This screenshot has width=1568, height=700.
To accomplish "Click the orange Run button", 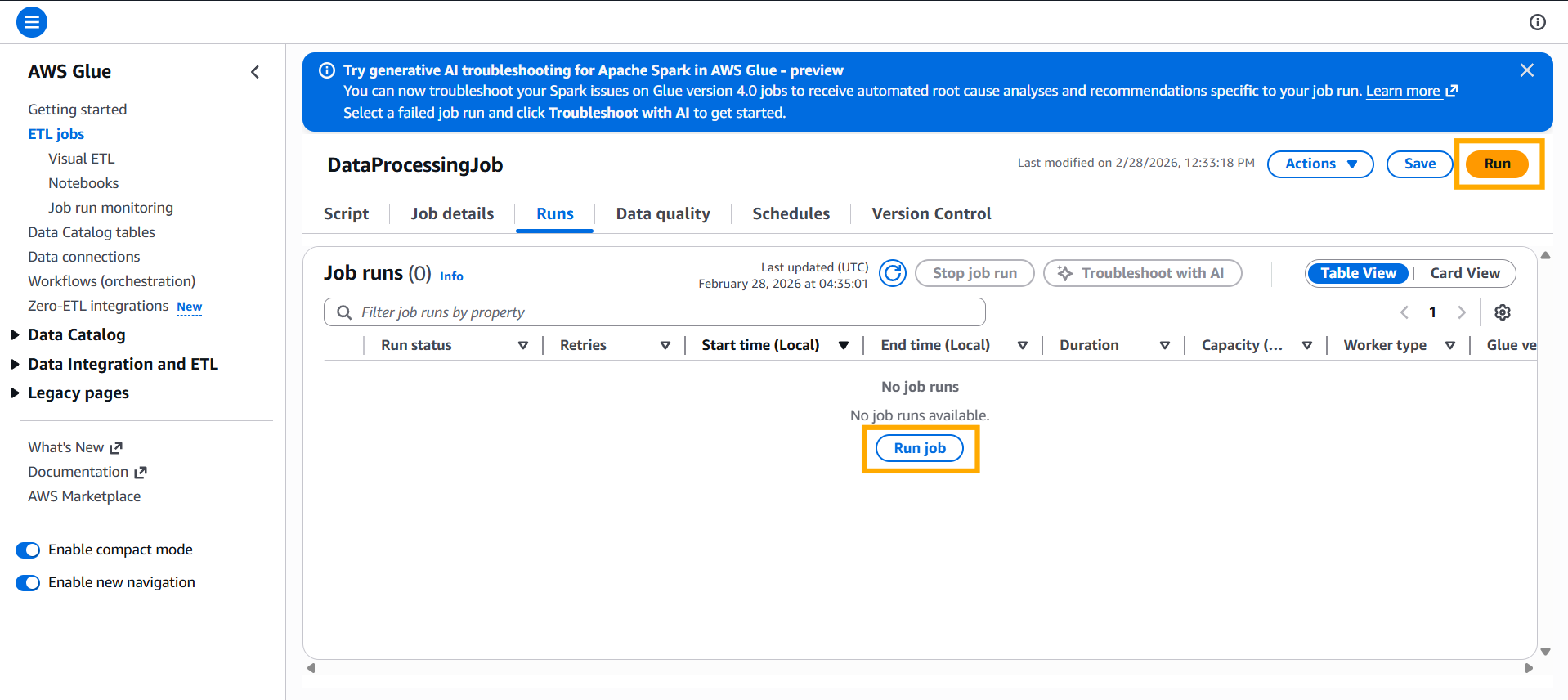I will pyautogui.click(x=1497, y=164).
